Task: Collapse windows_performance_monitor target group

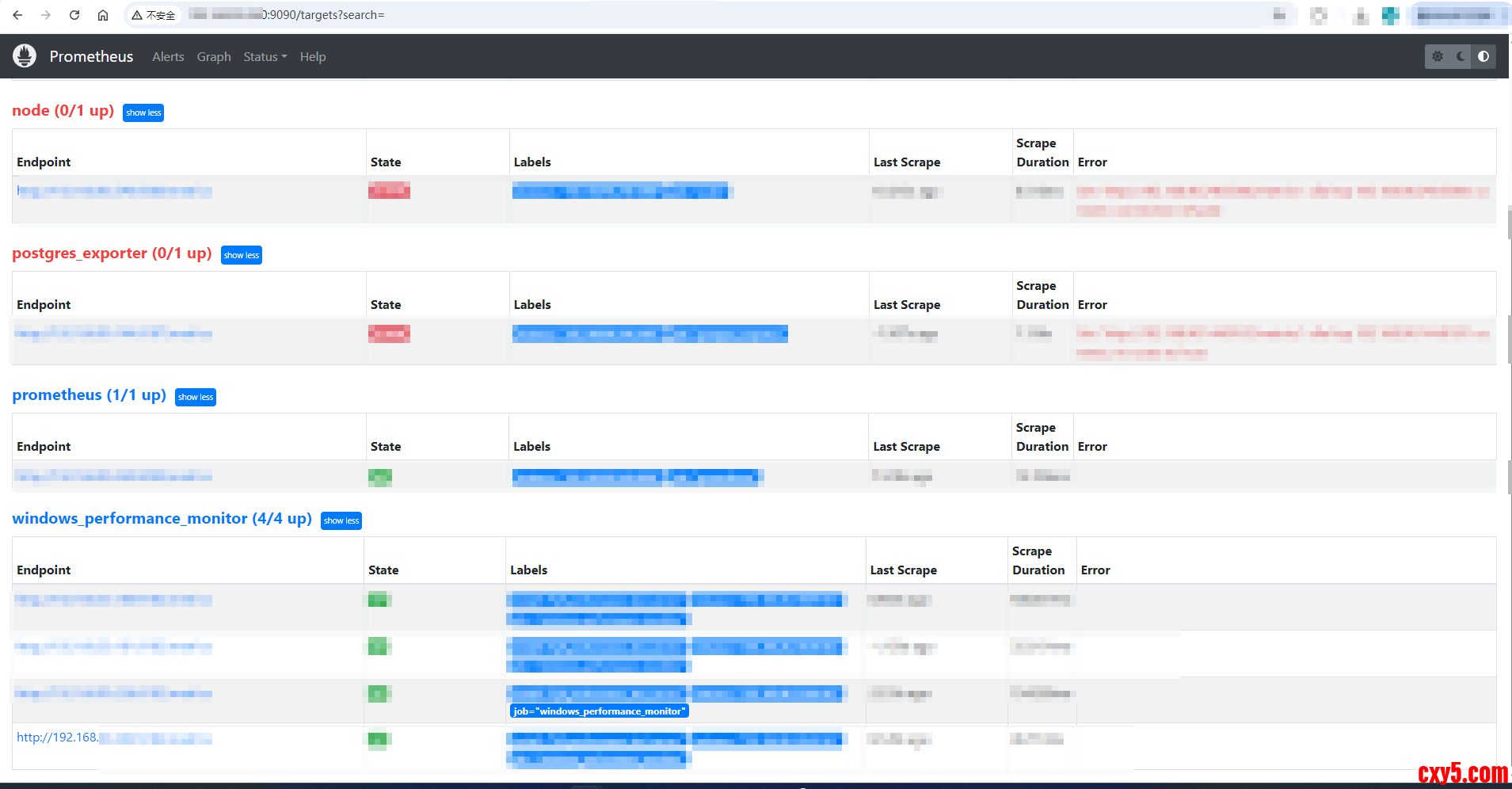Action: pos(341,520)
